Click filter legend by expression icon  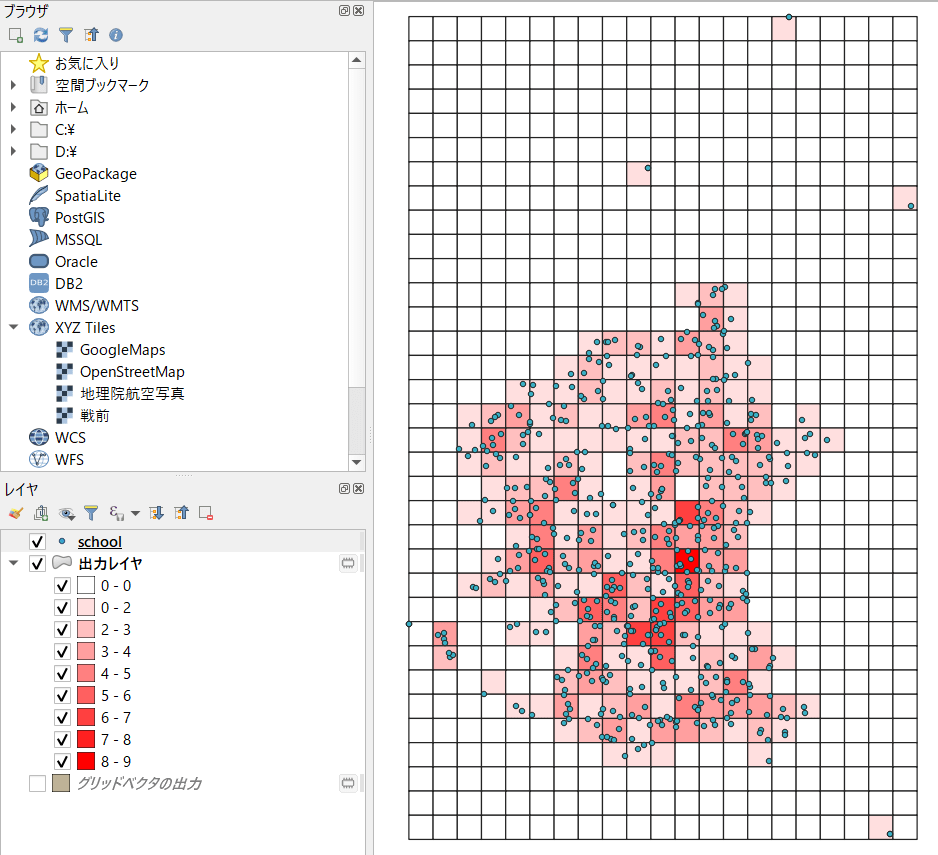point(116,513)
